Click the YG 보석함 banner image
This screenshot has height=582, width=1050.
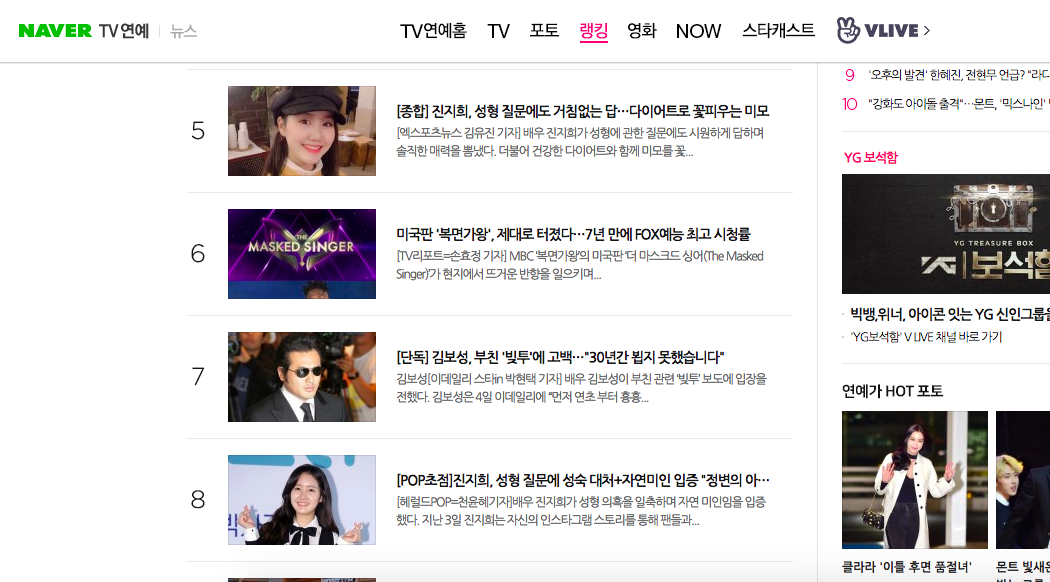946,234
